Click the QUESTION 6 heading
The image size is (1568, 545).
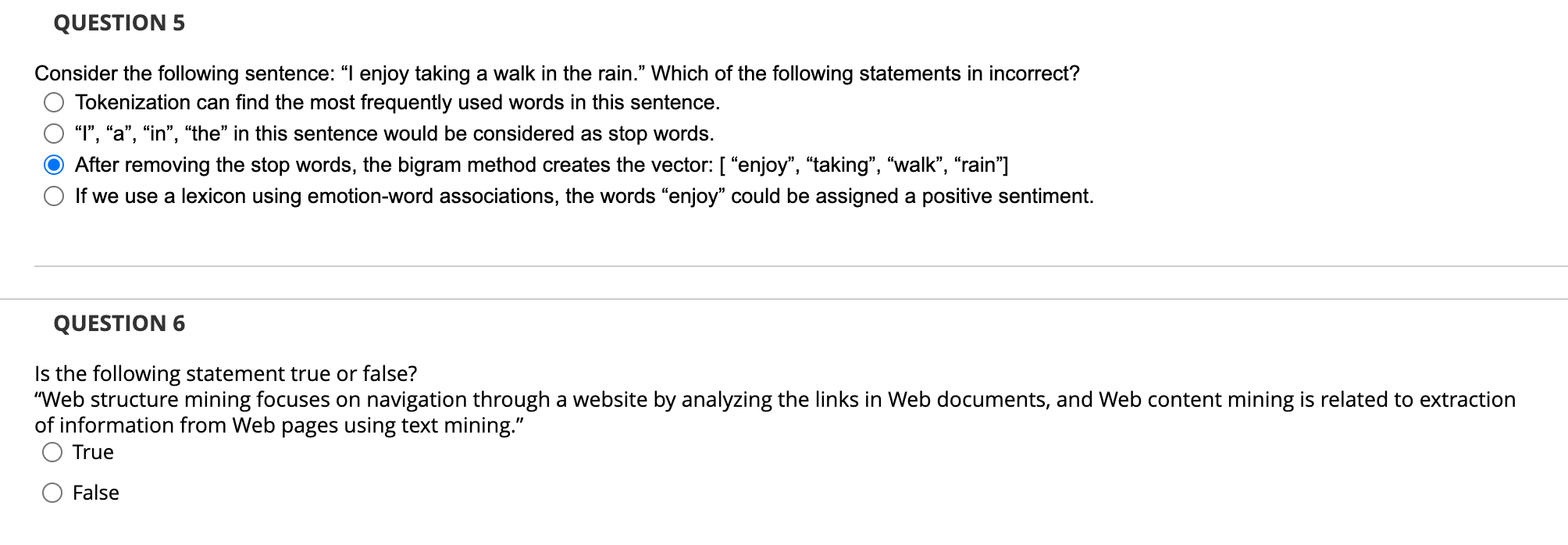(118, 322)
